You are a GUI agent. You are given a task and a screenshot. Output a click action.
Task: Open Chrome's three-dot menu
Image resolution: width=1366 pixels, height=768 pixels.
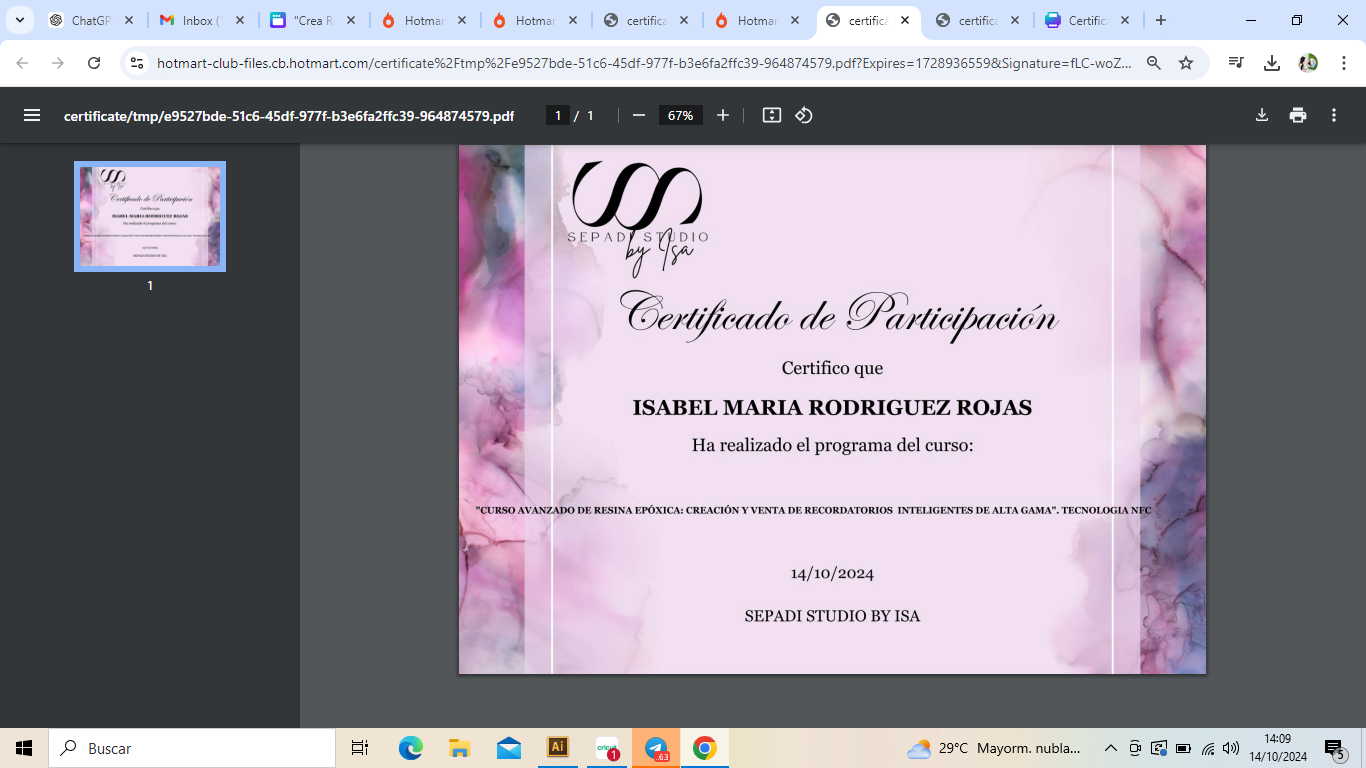1342,63
